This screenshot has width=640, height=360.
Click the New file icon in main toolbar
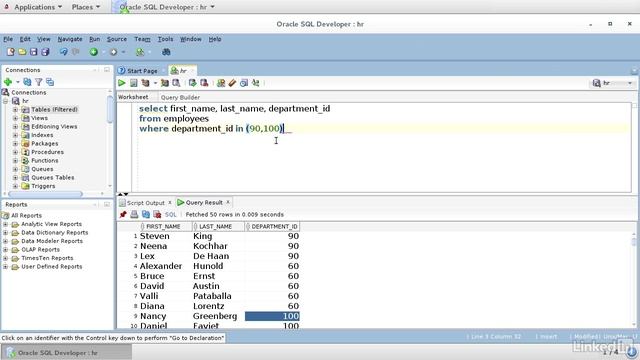[x=11, y=52]
